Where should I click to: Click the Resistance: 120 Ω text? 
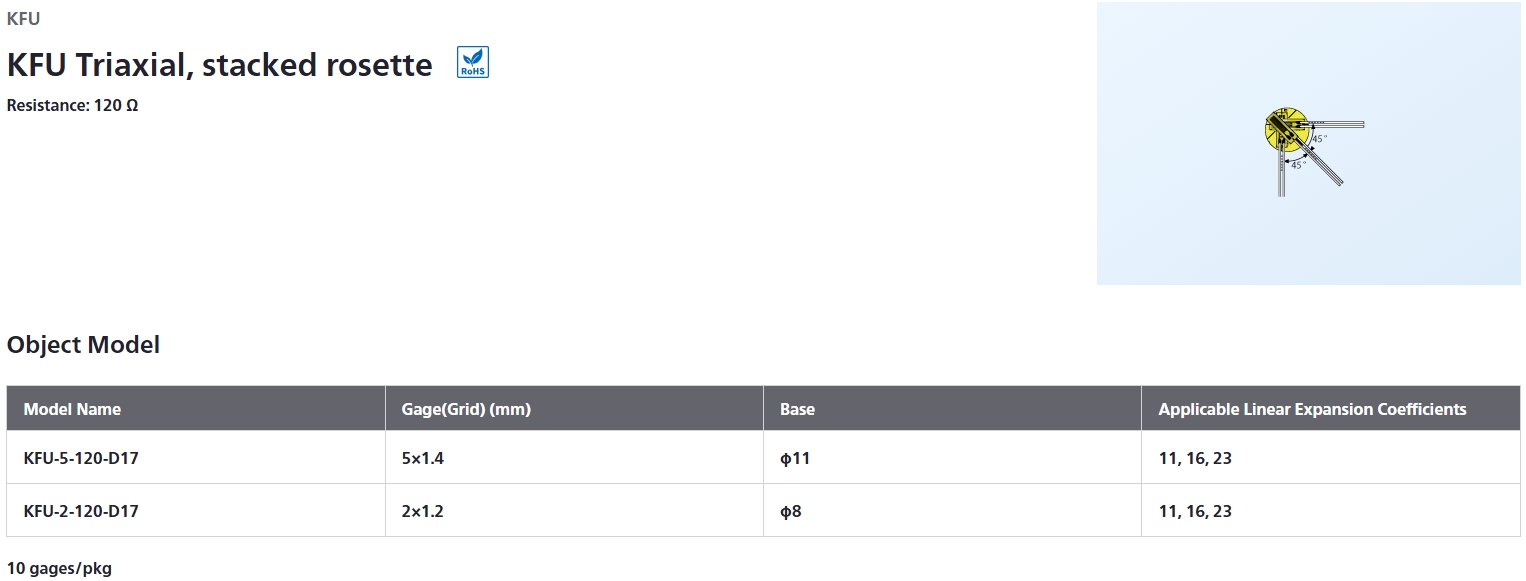point(72,105)
